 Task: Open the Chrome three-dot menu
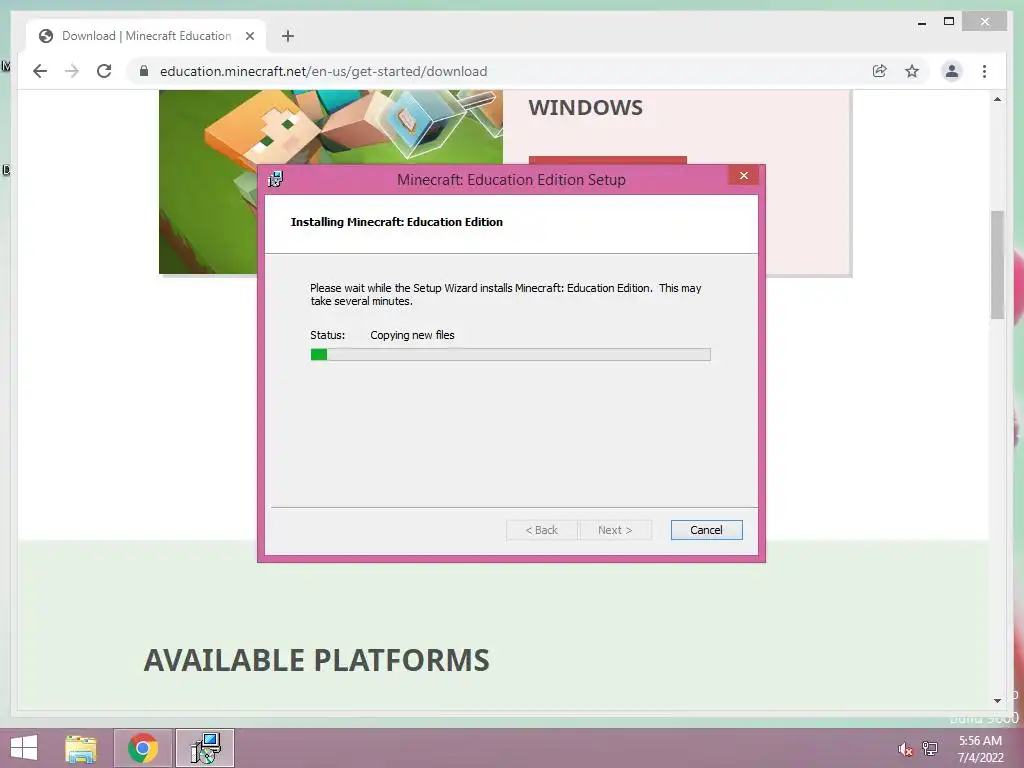click(984, 71)
